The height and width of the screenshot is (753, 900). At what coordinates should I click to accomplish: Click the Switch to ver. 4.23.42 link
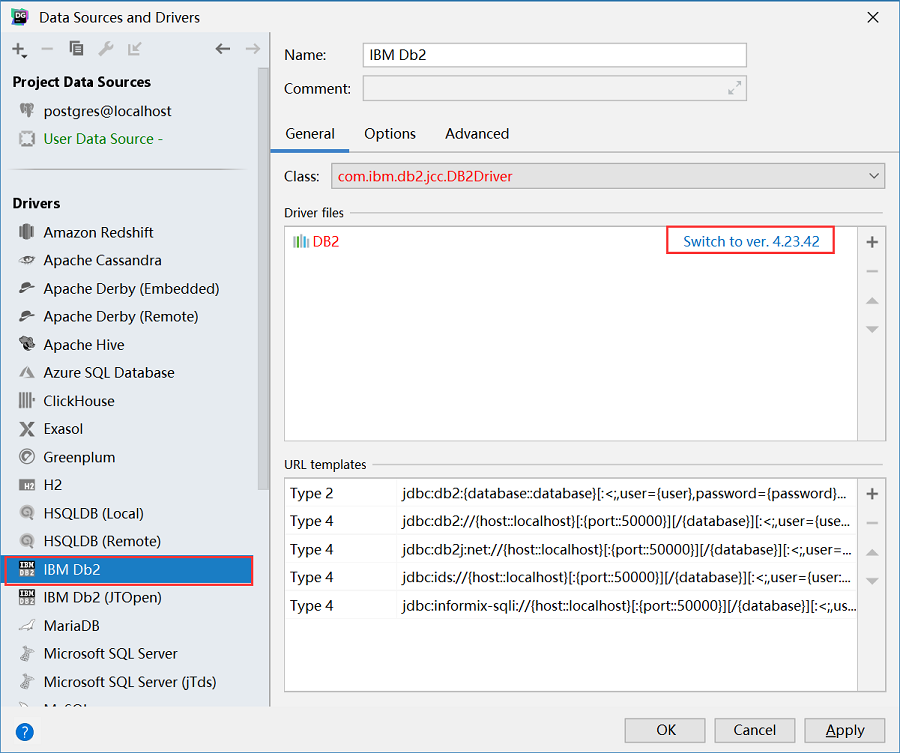(x=750, y=240)
